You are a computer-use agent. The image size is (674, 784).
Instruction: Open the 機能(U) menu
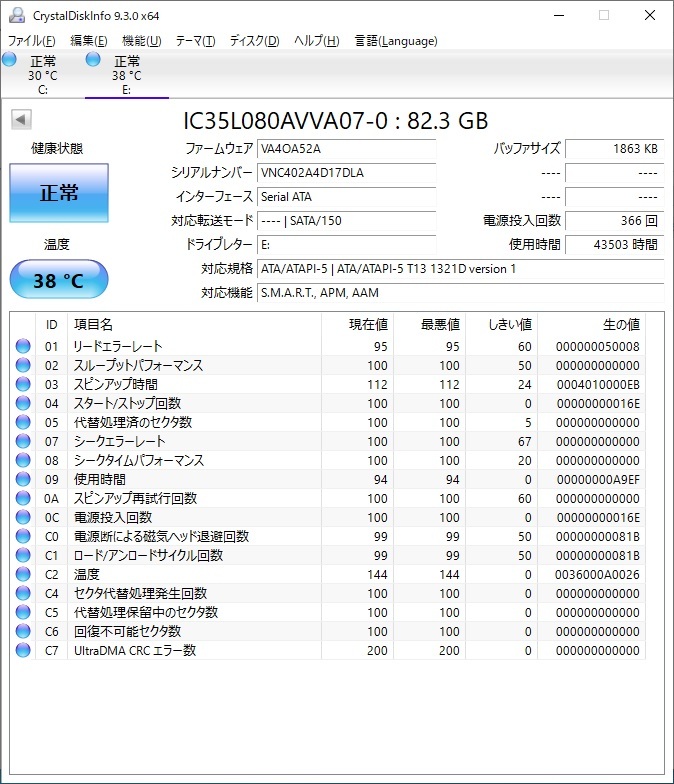(x=142, y=41)
